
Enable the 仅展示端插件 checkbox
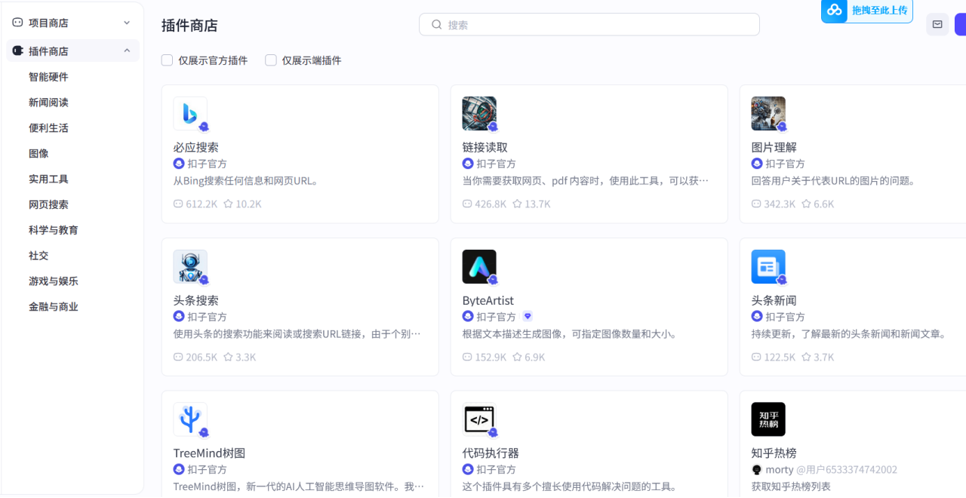click(x=270, y=60)
